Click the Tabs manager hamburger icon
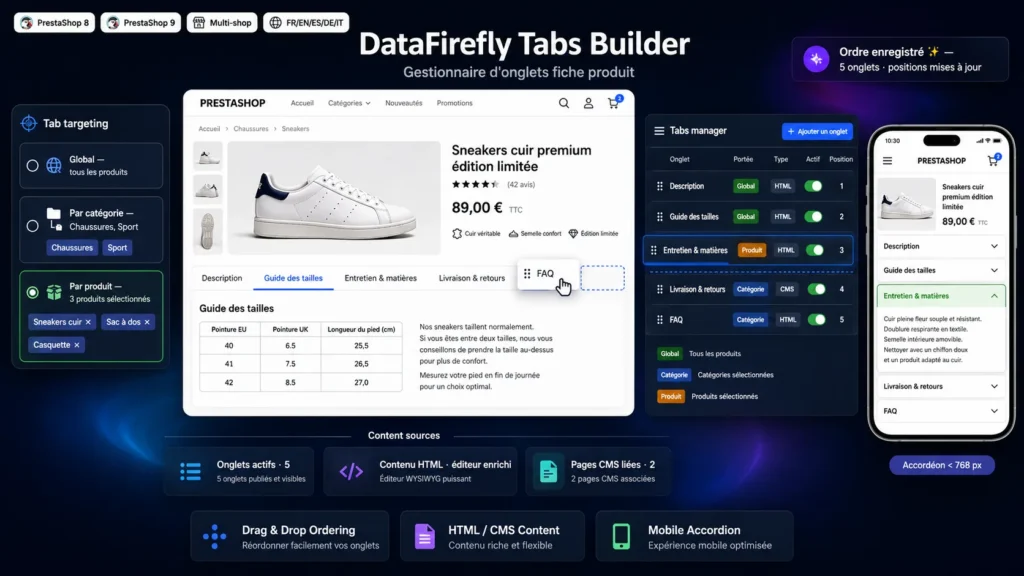The image size is (1024, 576). click(x=659, y=131)
